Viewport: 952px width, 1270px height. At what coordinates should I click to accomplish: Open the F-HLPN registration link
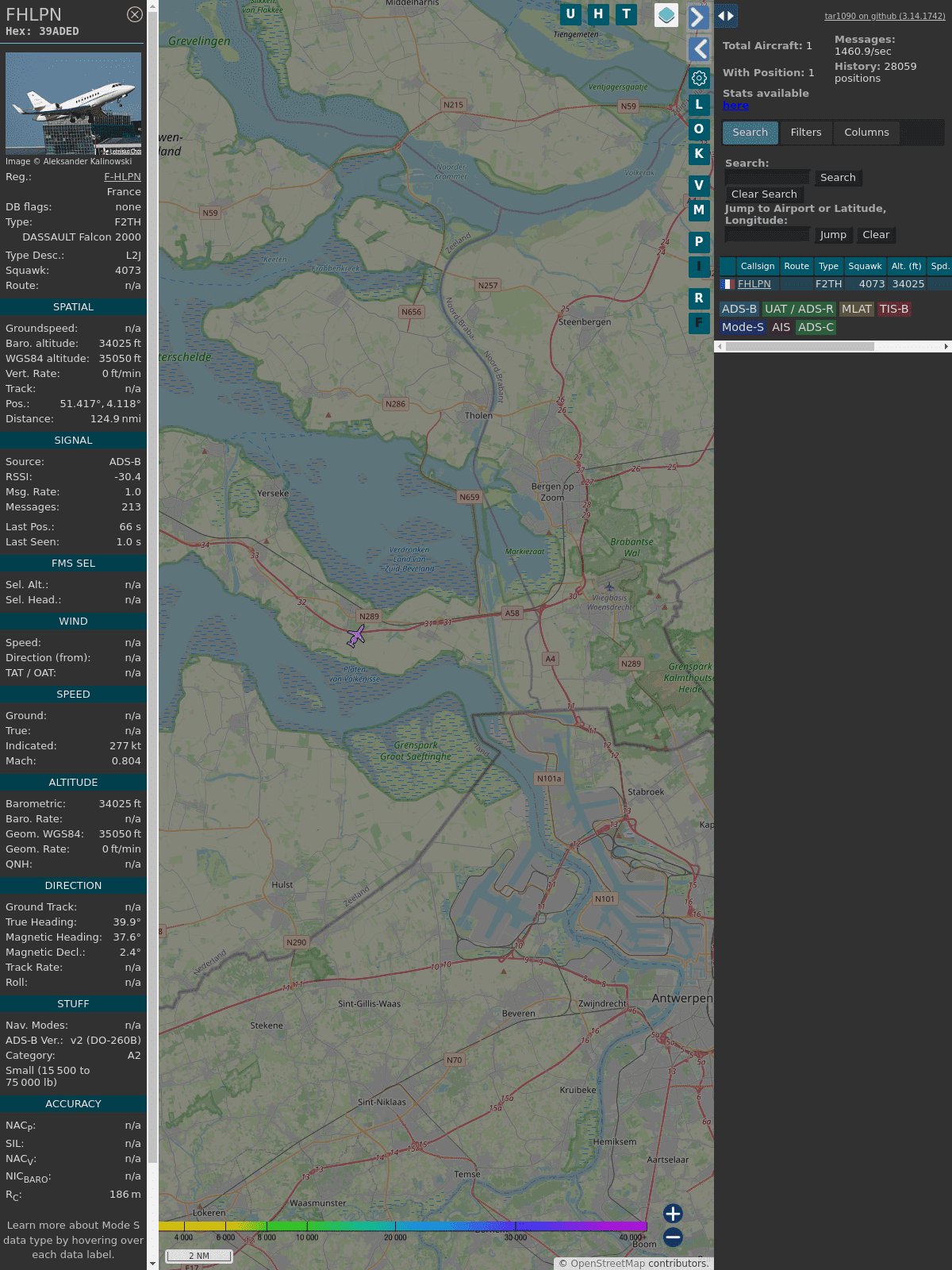[122, 177]
